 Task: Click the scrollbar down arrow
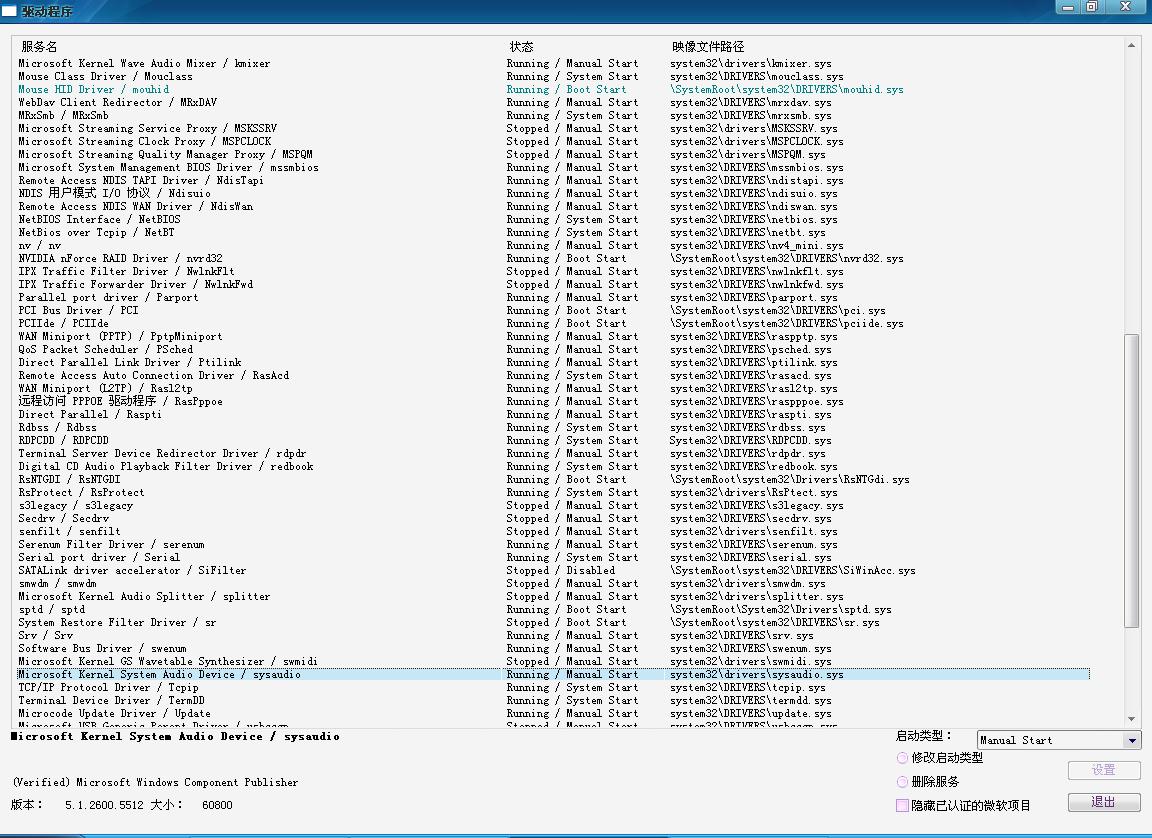tap(1131, 719)
